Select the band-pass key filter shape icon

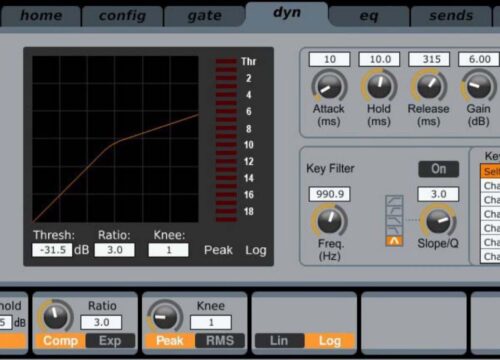pos(394,241)
